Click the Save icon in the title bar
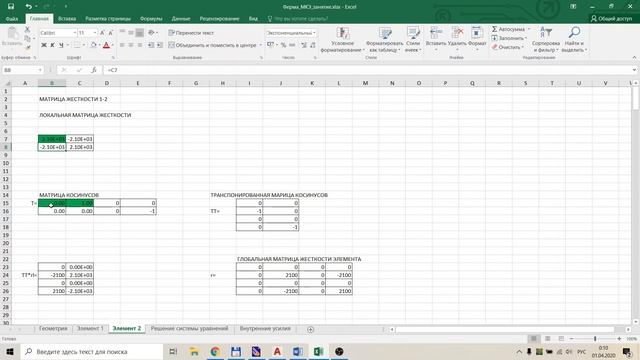 11,7
